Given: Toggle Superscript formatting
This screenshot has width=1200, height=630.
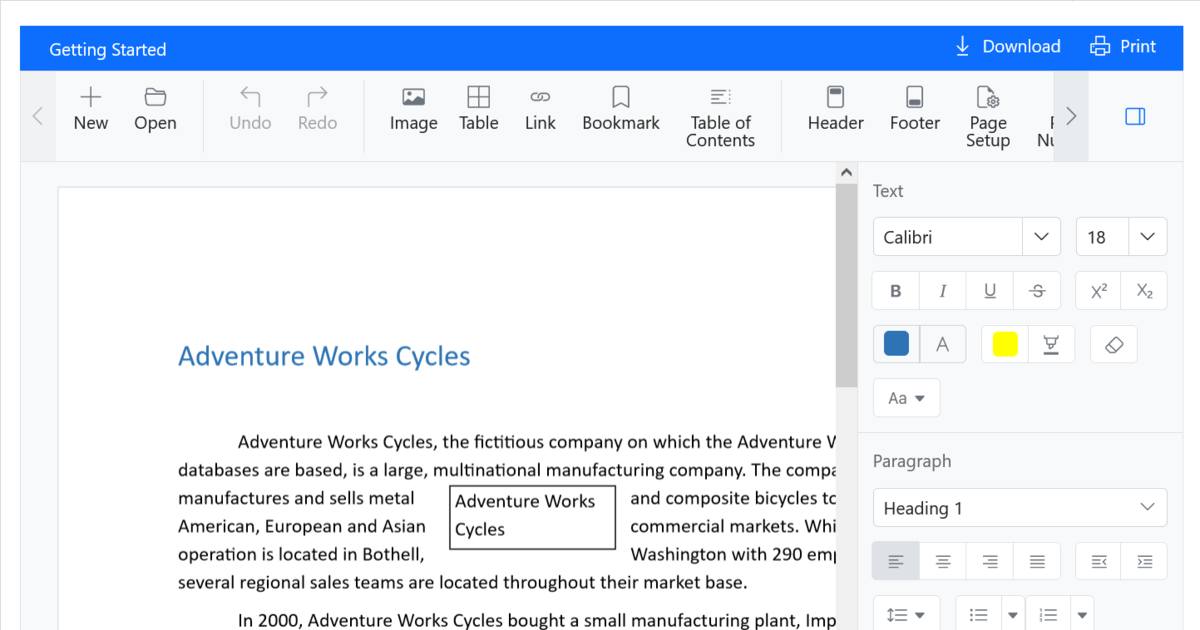Looking at the screenshot, I should coord(1099,291).
